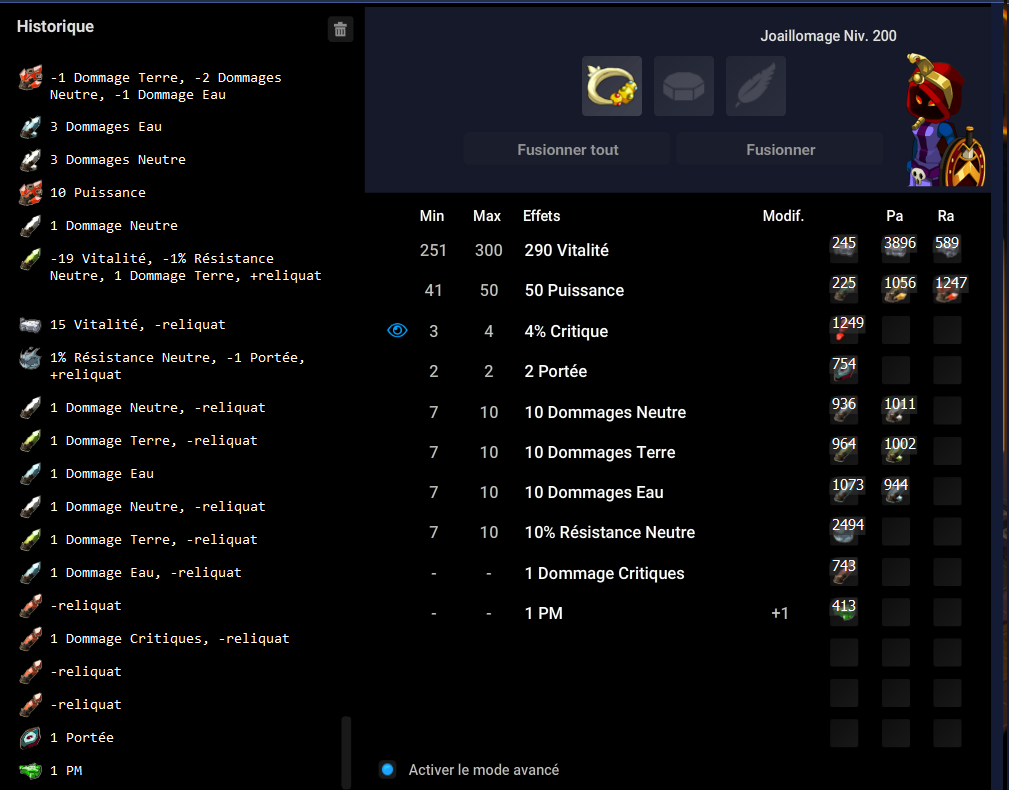
Task: Select the empty feather signature slot
Action: click(756, 86)
